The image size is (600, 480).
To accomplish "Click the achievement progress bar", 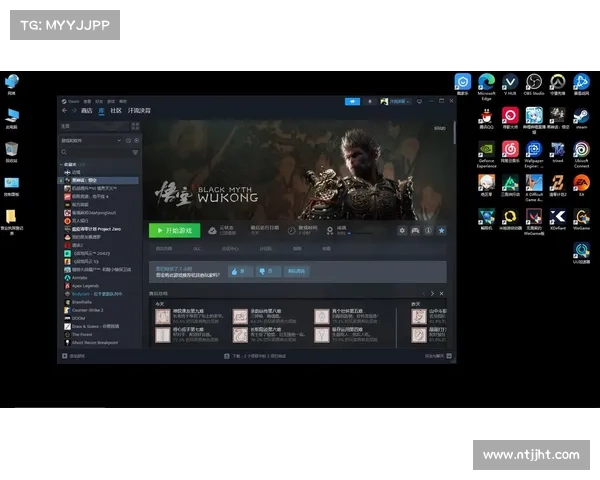I will pyautogui.click(x=362, y=233).
